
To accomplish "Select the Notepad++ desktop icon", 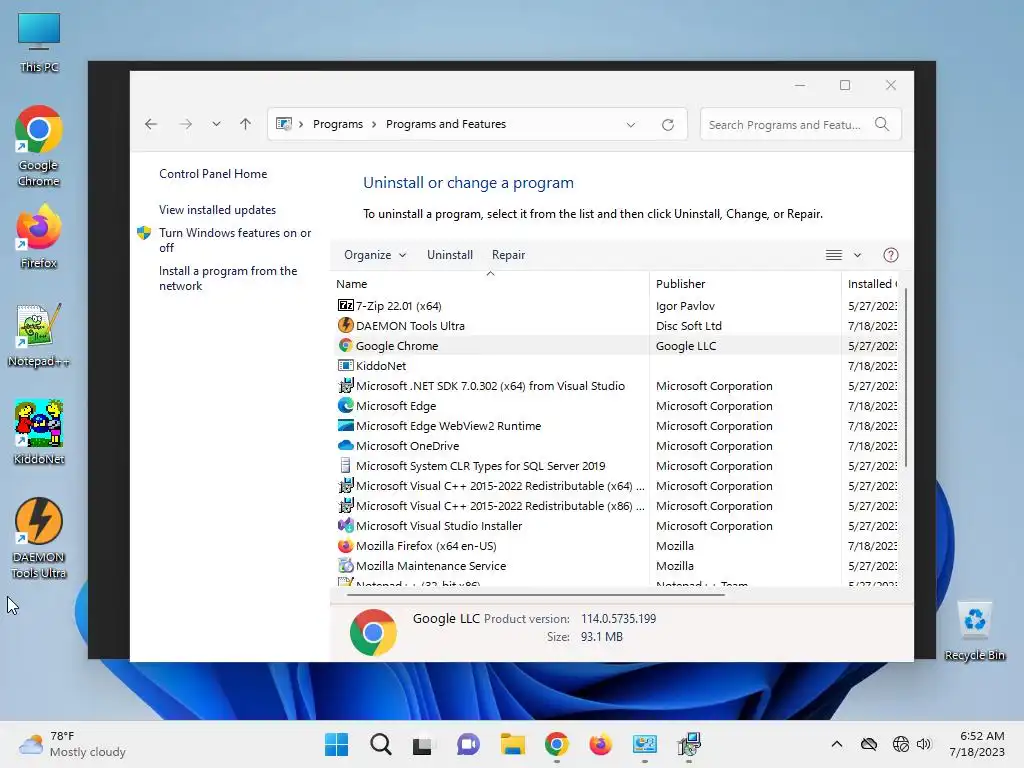I will click(39, 336).
